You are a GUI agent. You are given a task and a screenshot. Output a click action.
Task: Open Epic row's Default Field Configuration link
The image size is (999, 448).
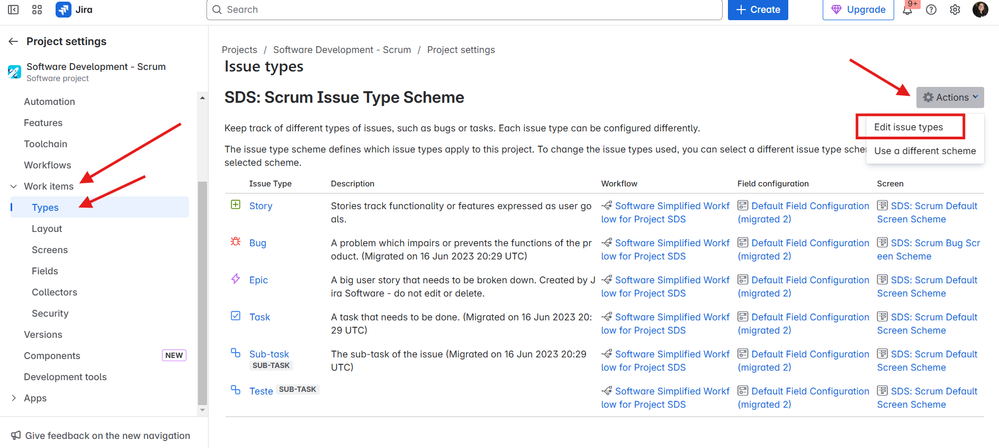point(803,287)
